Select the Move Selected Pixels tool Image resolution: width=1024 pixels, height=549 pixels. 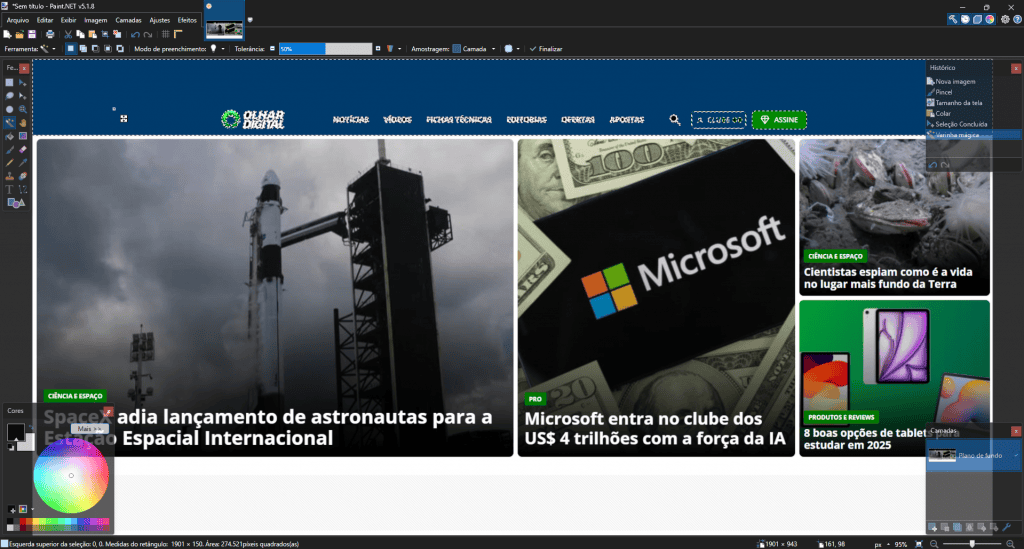tap(23, 83)
